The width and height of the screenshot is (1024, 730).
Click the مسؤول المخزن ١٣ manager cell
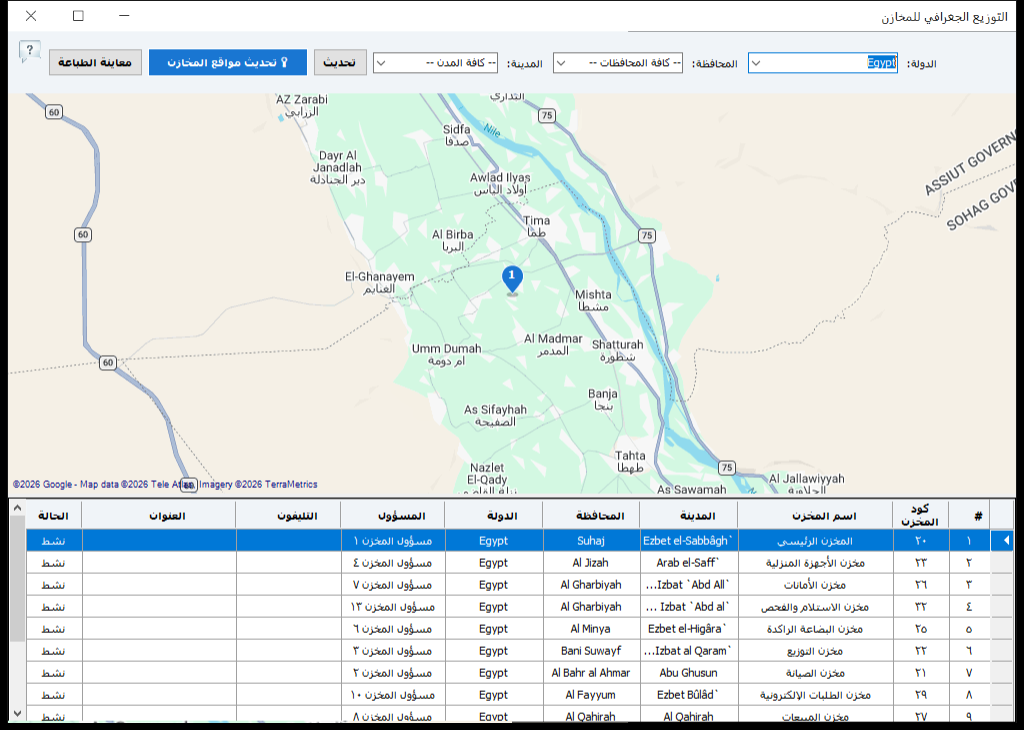pos(392,607)
